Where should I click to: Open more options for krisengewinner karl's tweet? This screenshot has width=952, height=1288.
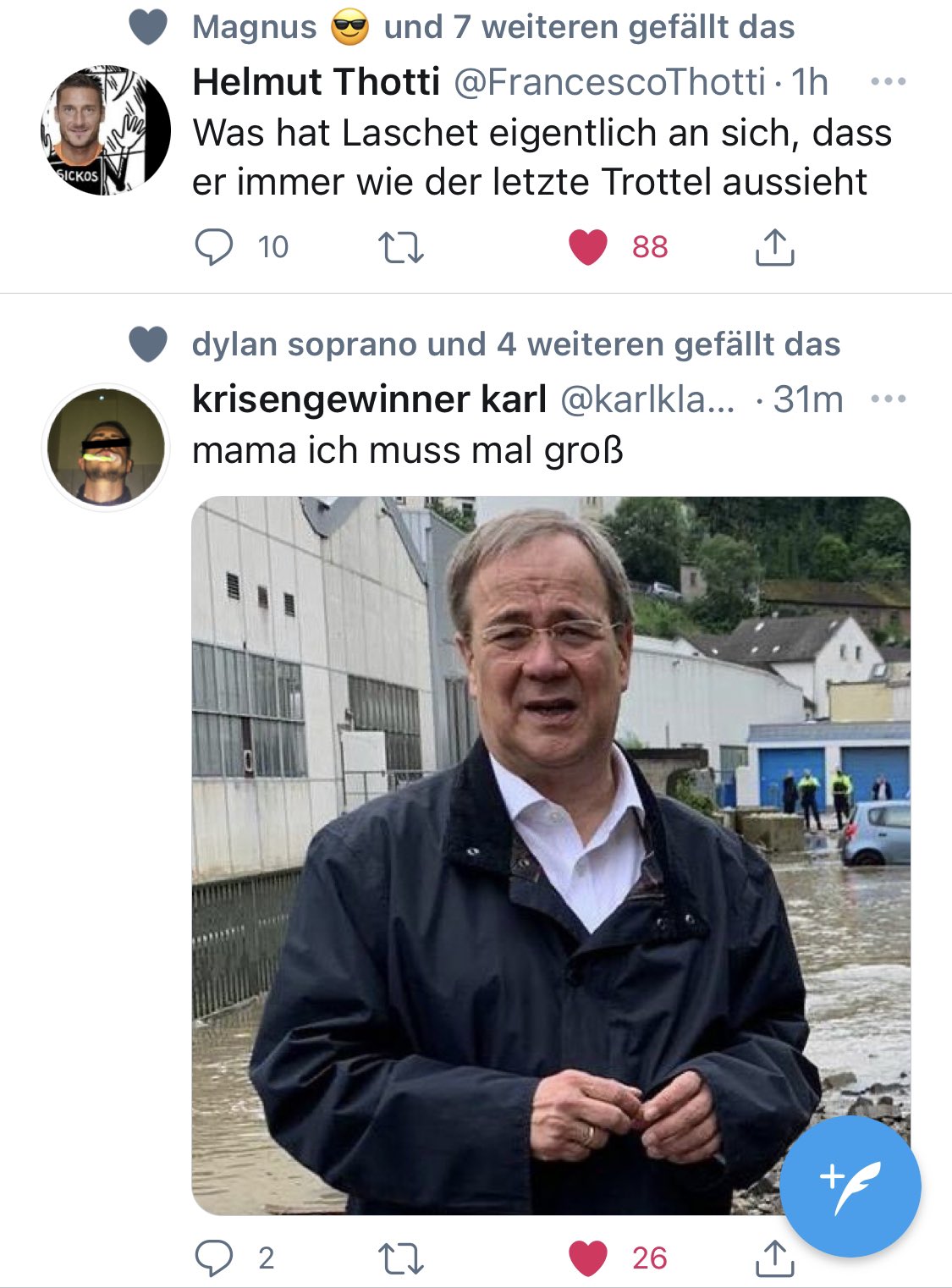888,399
